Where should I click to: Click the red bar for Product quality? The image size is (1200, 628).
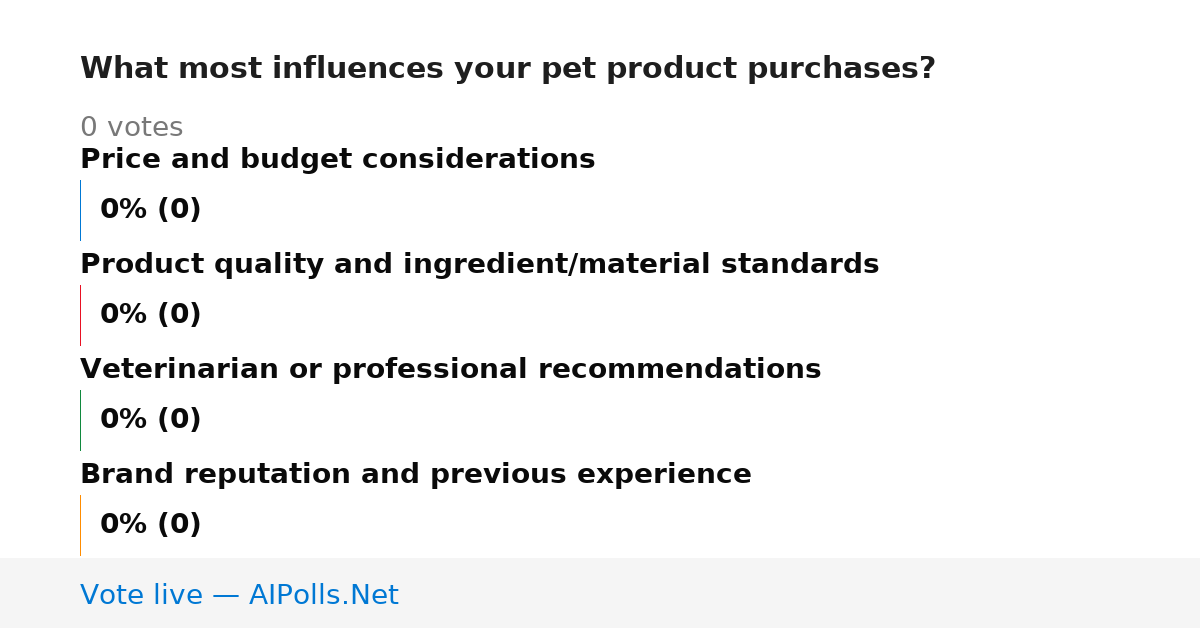80,315
